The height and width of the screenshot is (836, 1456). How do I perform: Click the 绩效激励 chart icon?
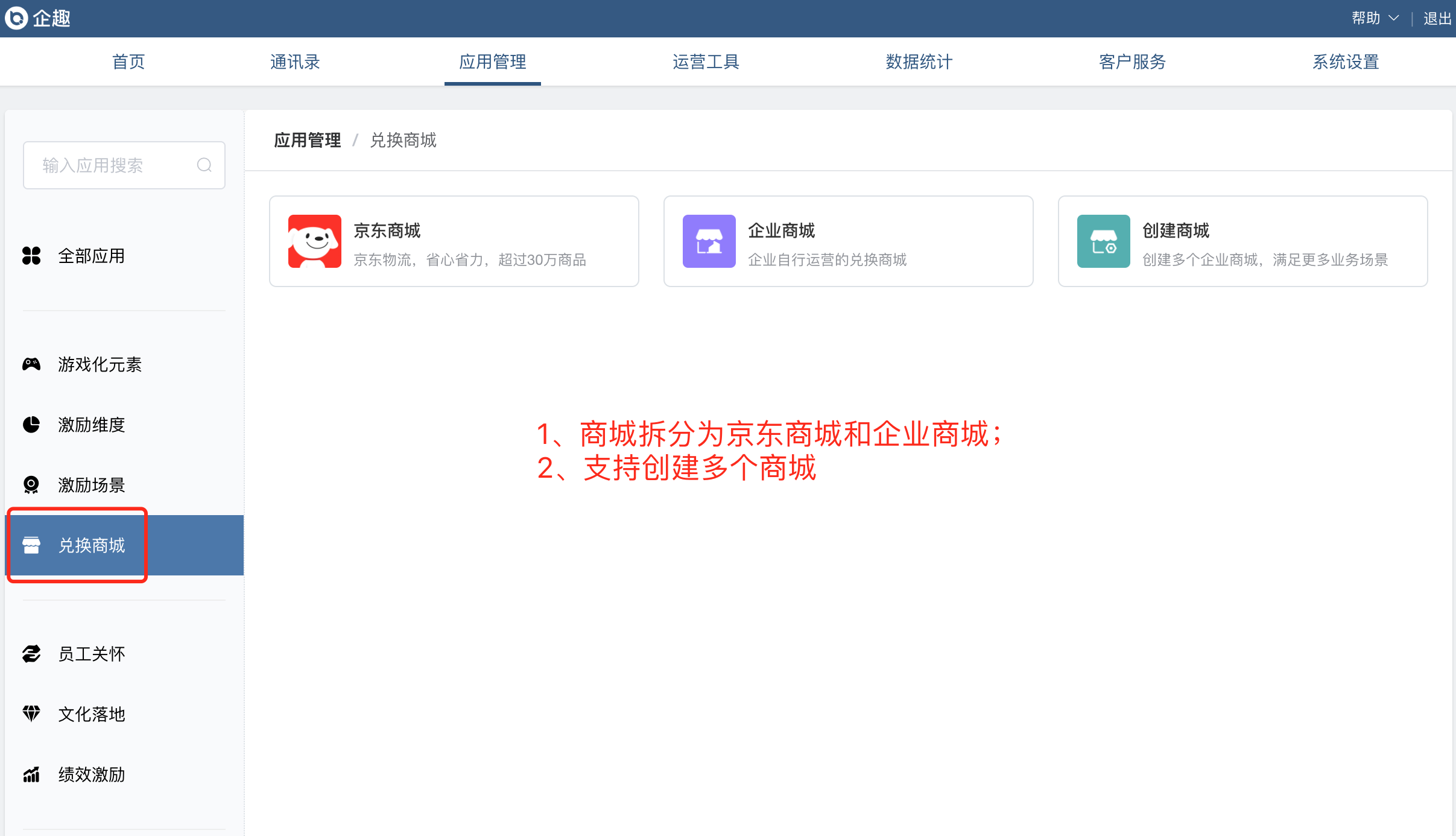point(31,774)
